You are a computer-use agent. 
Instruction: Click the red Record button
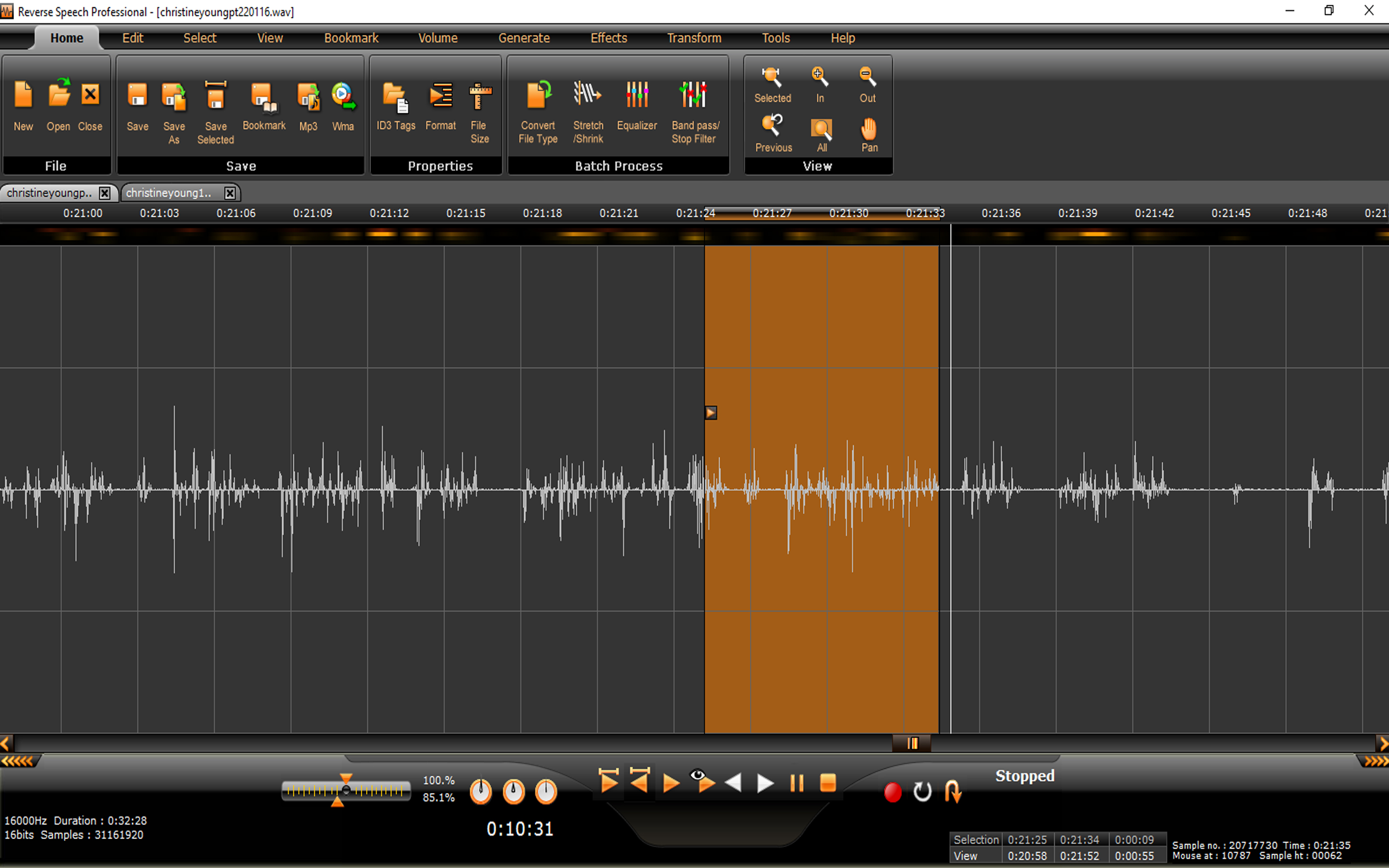click(x=893, y=792)
